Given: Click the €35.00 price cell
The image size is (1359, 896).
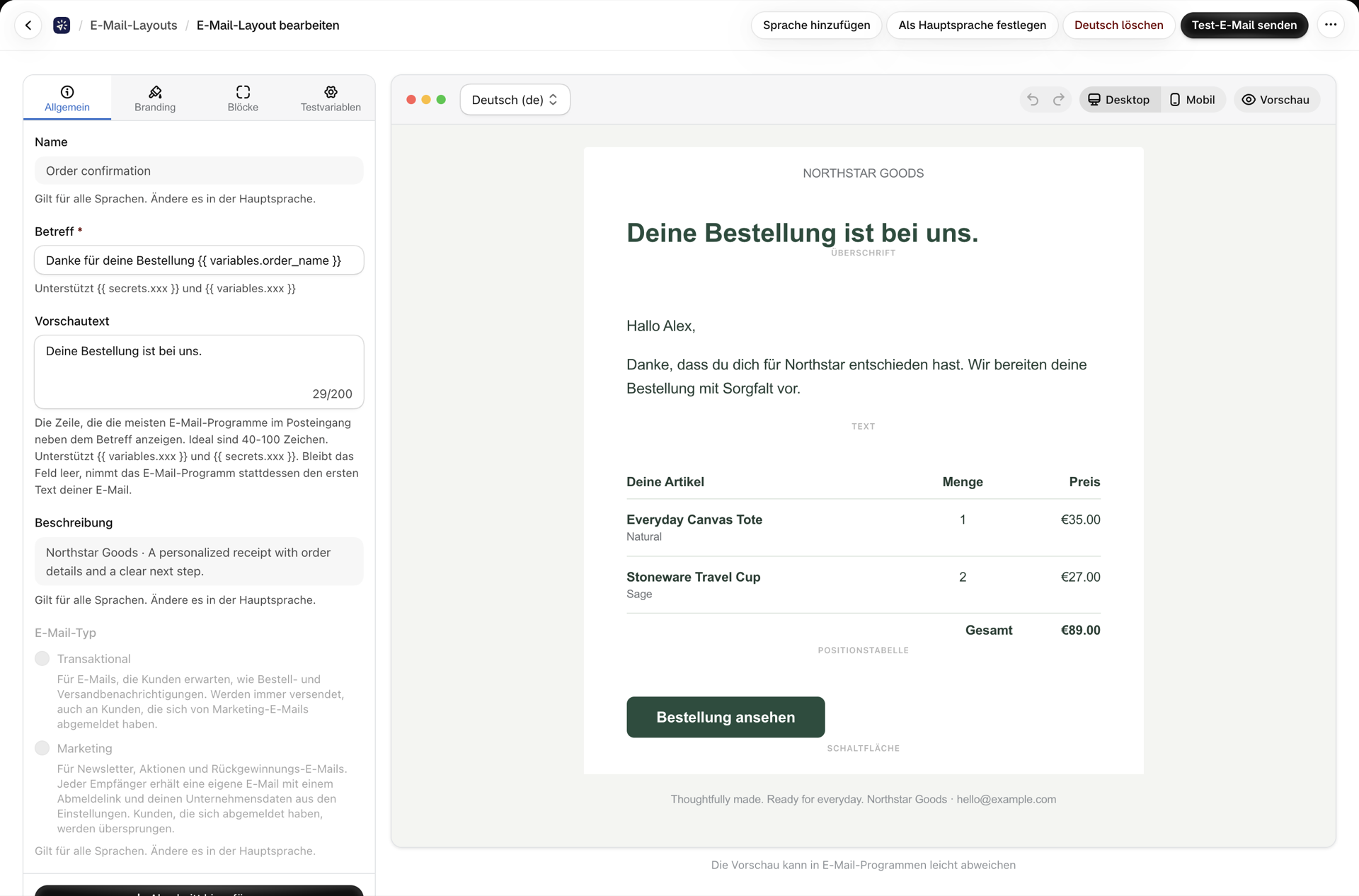Looking at the screenshot, I should click(1080, 519).
